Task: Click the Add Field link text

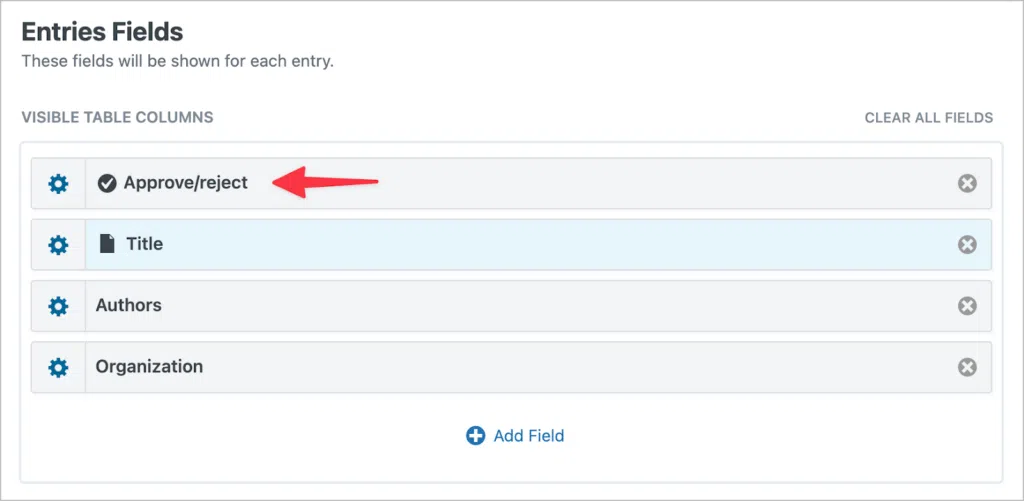Action: tap(529, 436)
